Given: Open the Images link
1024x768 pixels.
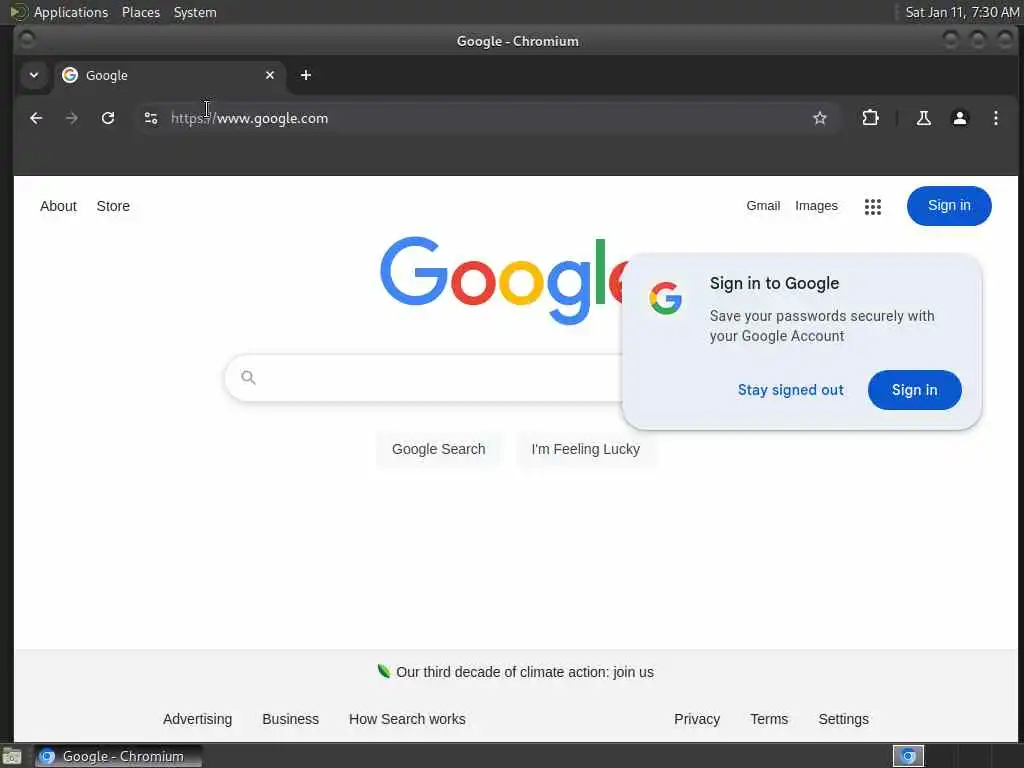Looking at the screenshot, I should 816,206.
